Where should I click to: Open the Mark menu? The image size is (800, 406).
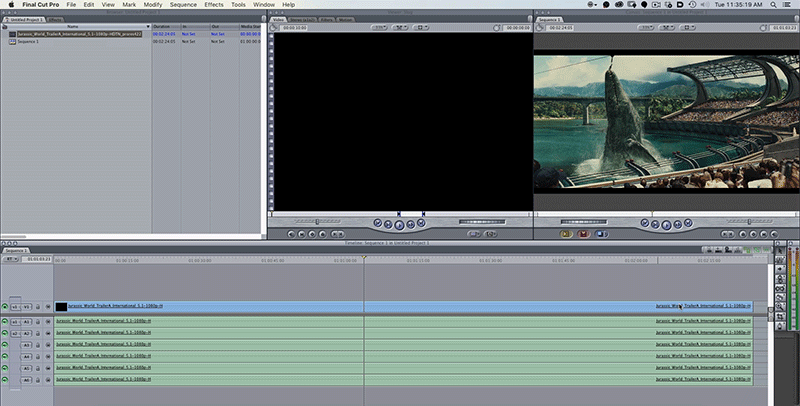(129, 5)
